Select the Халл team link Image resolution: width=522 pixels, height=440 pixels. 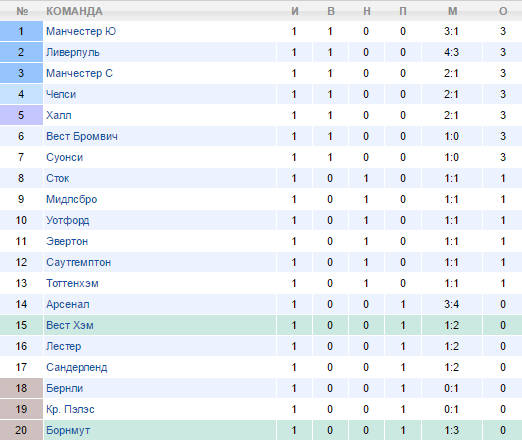tap(59, 115)
